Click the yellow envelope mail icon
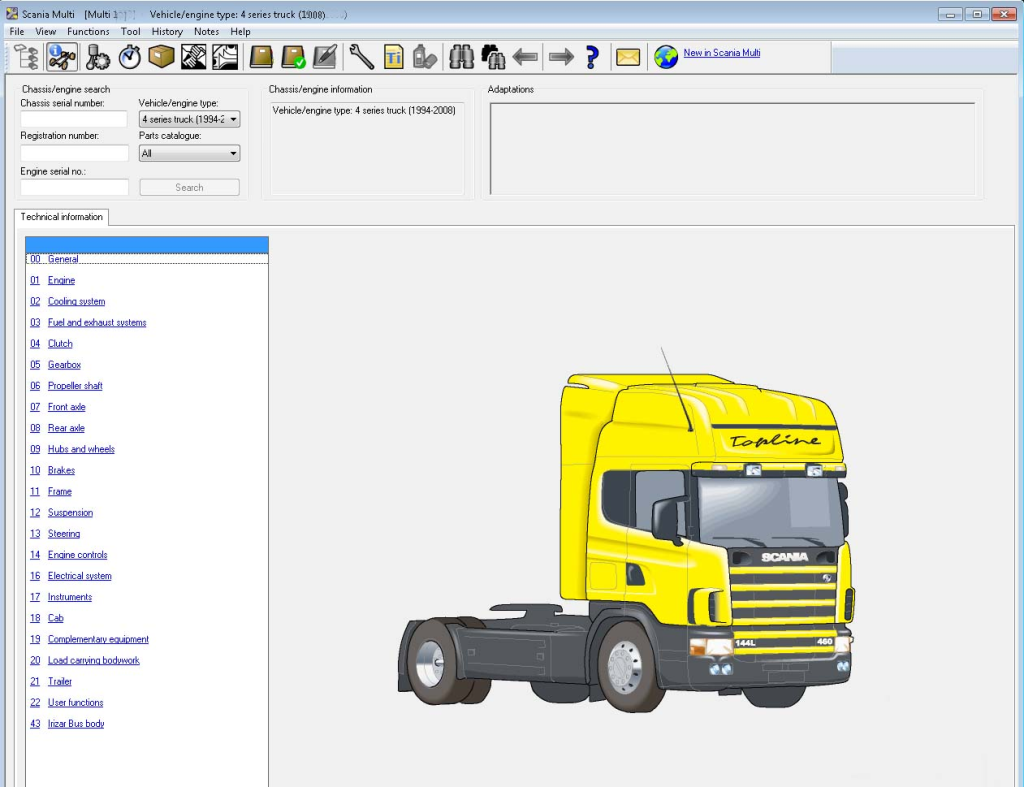 pos(627,57)
